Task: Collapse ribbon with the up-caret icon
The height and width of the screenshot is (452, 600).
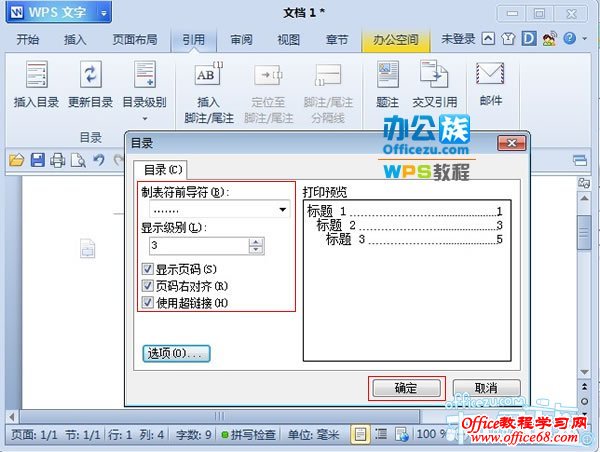Action: pyautogui.click(x=488, y=39)
